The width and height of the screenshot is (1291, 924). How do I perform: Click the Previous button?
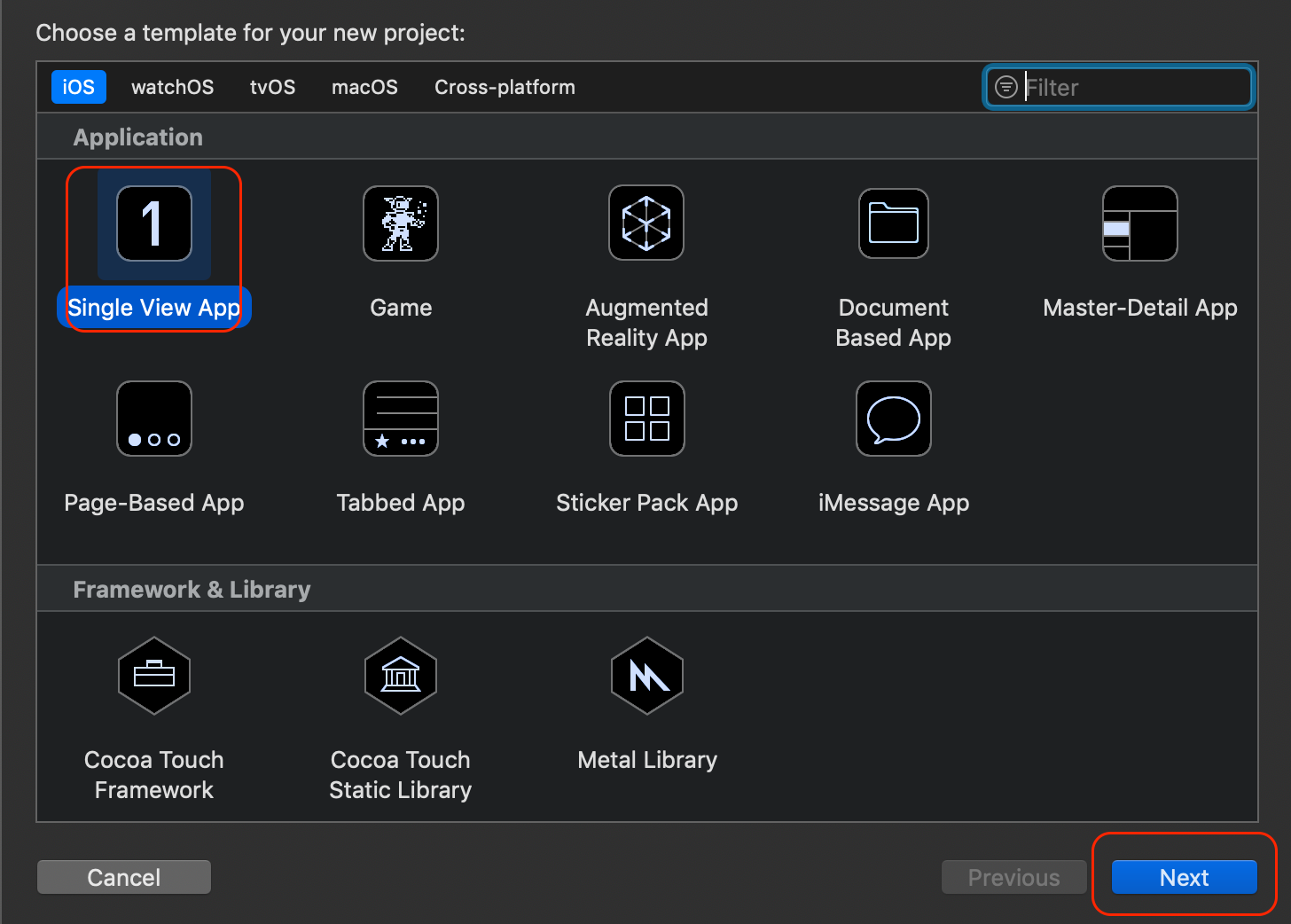pyautogui.click(x=1014, y=877)
